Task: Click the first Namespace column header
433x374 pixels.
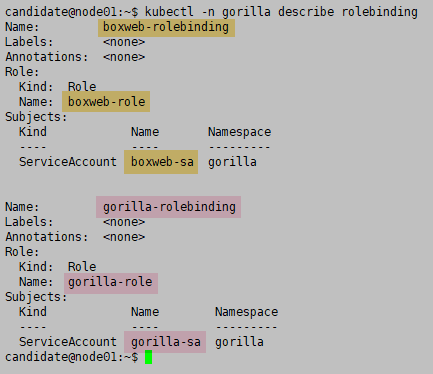Action: [x=239, y=132]
